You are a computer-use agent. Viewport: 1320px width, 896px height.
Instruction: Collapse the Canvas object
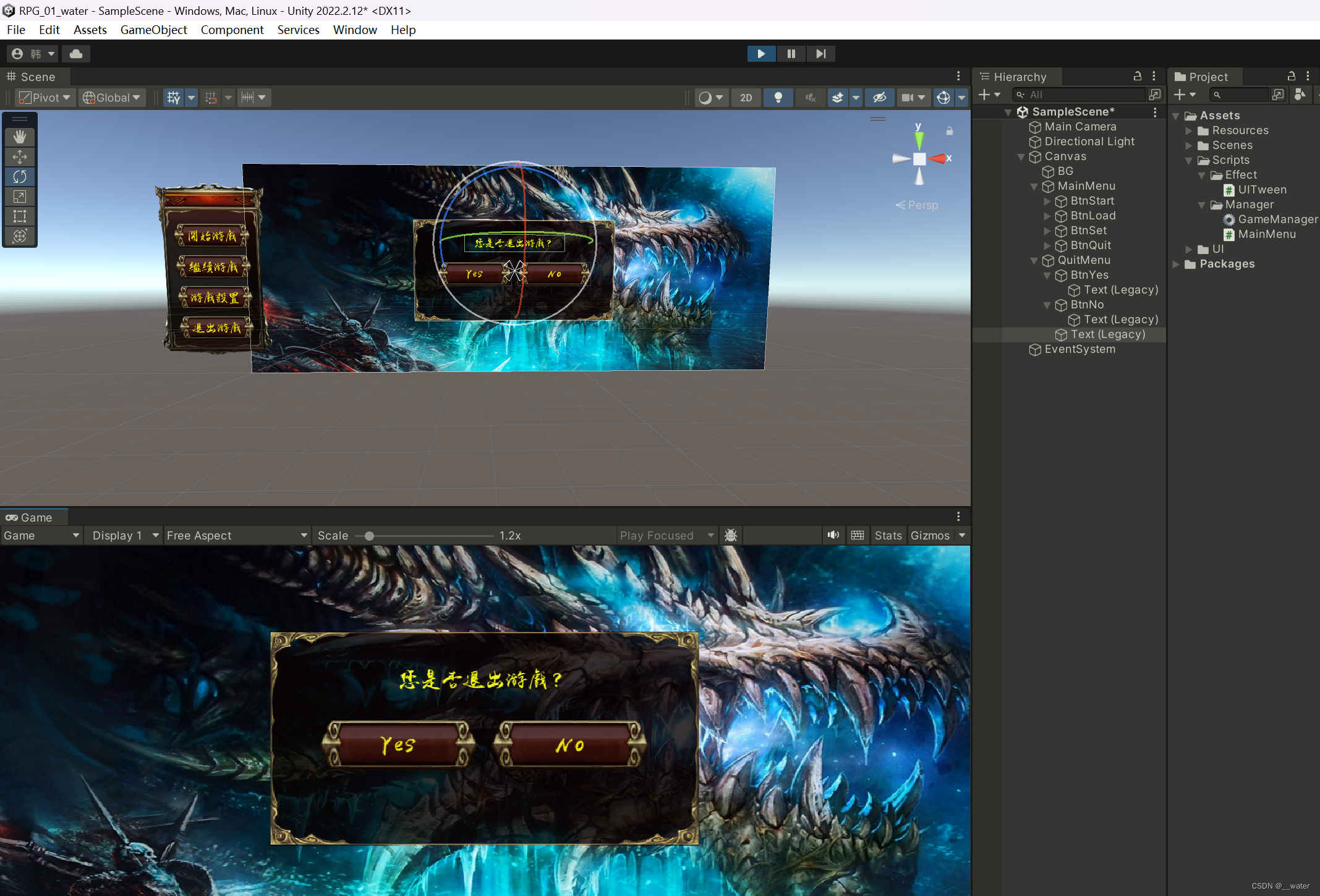pyautogui.click(x=1021, y=157)
